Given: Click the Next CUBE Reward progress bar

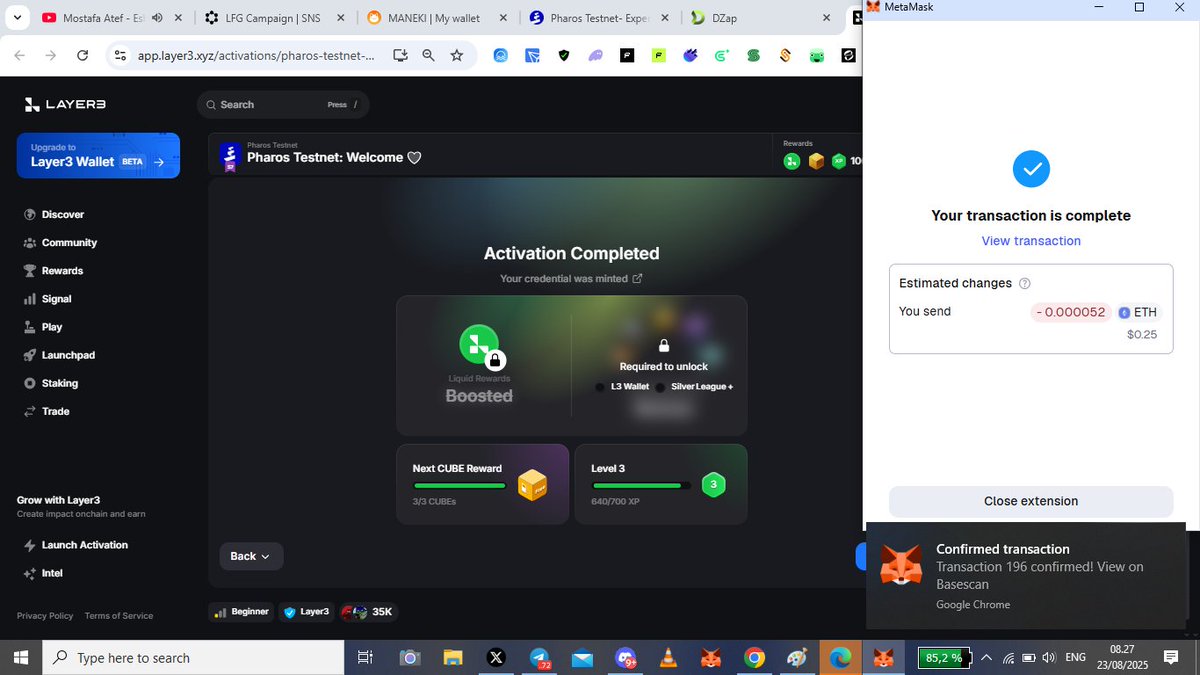Looking at the screenshot, I should (459, 486).
